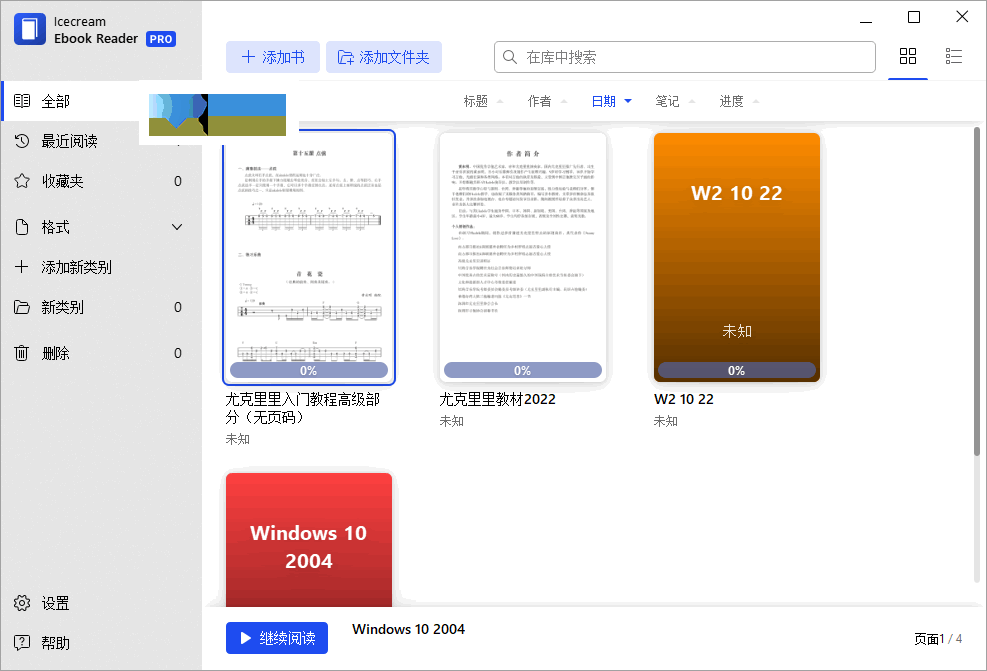
Task: Click the 0% progress bar on W2 10 22
Action: (736, 371)
